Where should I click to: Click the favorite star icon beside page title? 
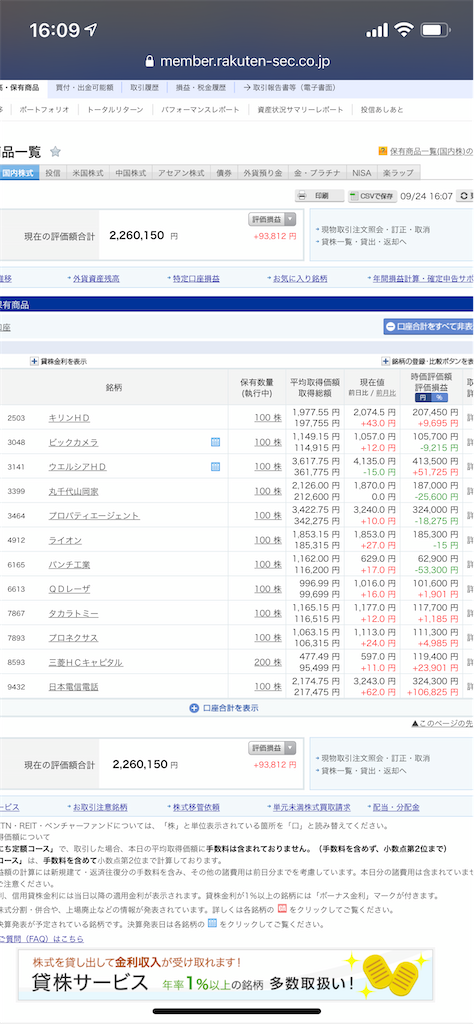point(55,152)
